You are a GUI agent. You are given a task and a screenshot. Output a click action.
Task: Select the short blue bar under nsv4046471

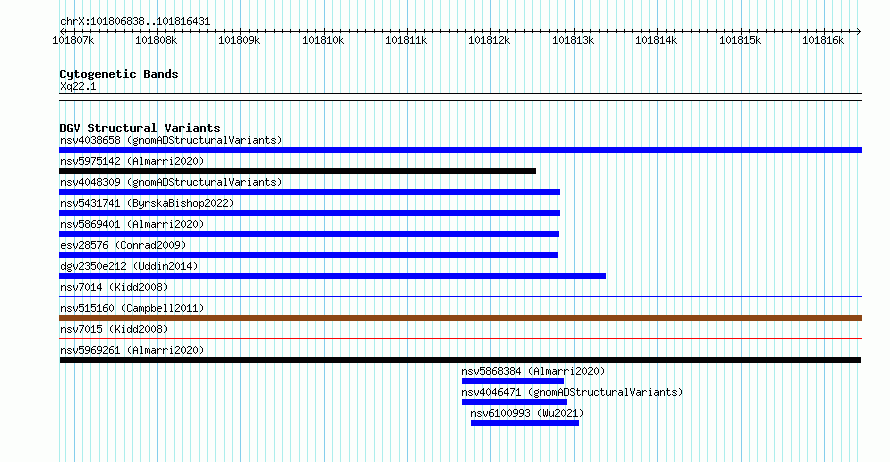(x=514, y=402)
